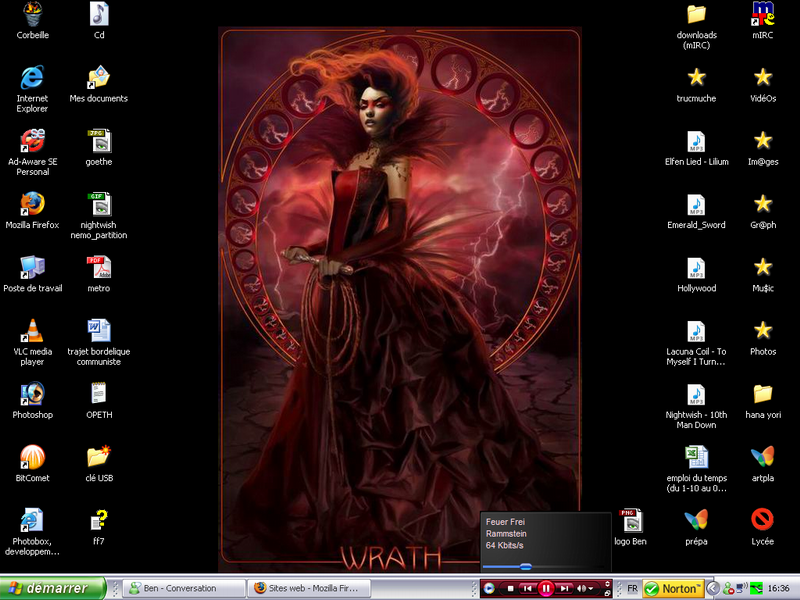Image resolution: width=800 pixels, height=600 pixels.
Task: Open the Corbeille recycle bin
Action: coord(32,15)
